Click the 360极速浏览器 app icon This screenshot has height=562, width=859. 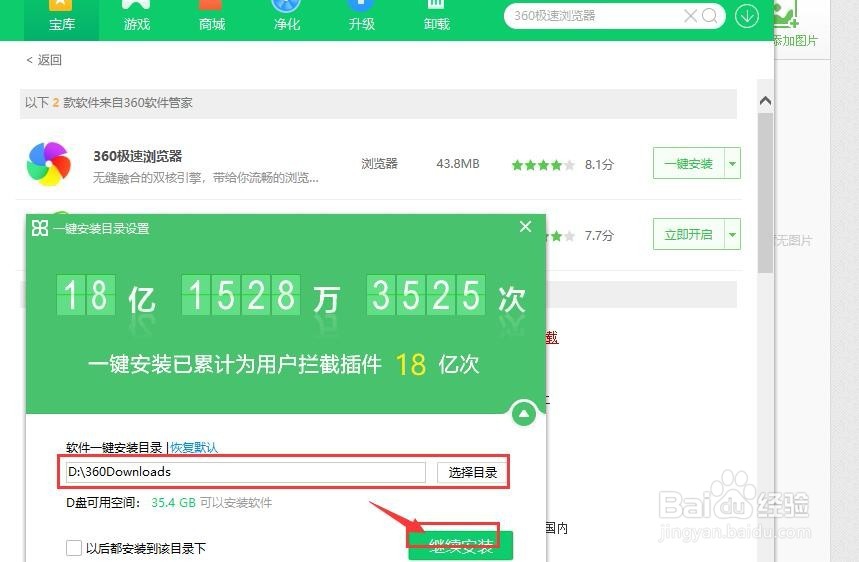click(x=49, y=164)
